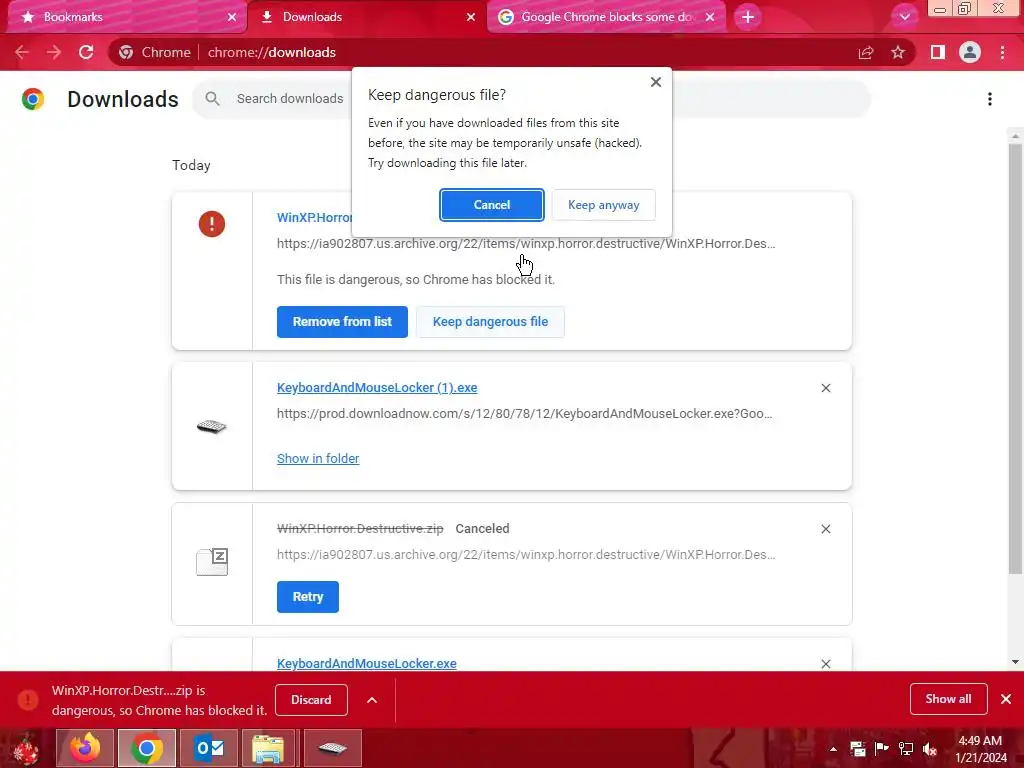Open a new tab with plus button
1024x768 pixels.
click(x=748, y=17)
